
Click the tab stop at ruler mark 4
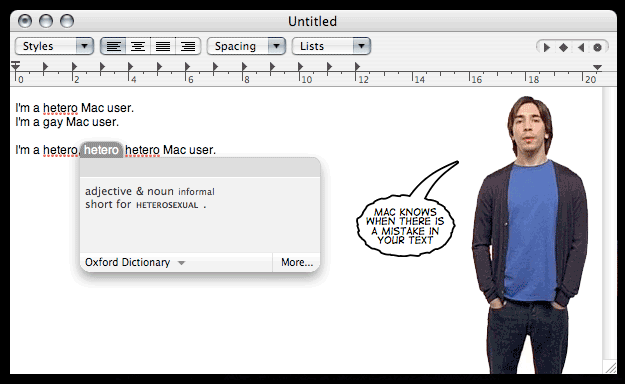pyautogui.click(x=131, y=66)
